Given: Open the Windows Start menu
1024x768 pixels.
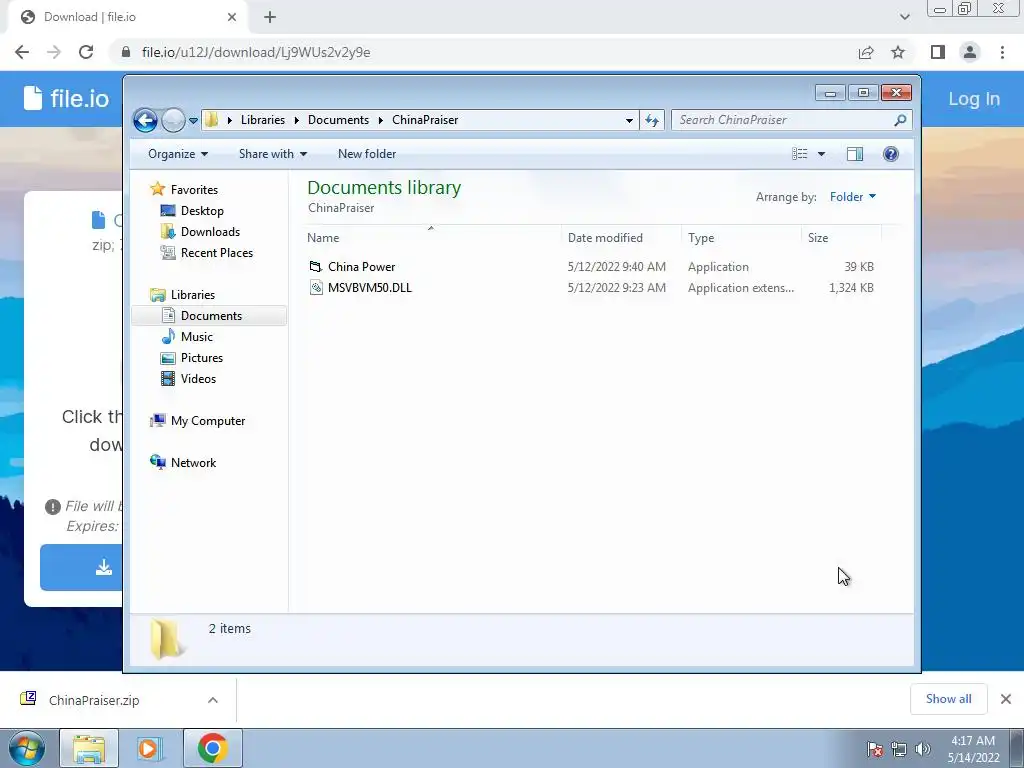Looking at the screenshot, I should 27,748.
